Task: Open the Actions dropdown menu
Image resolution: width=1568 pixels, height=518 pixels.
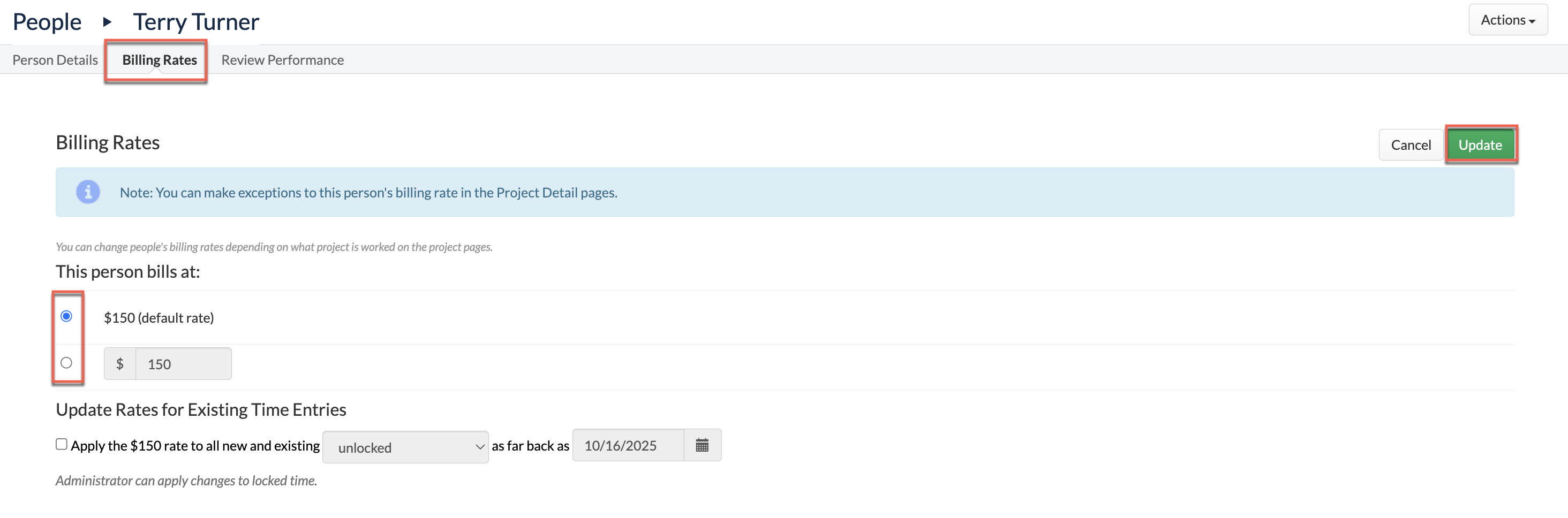Action: (x=1507, y=20)
